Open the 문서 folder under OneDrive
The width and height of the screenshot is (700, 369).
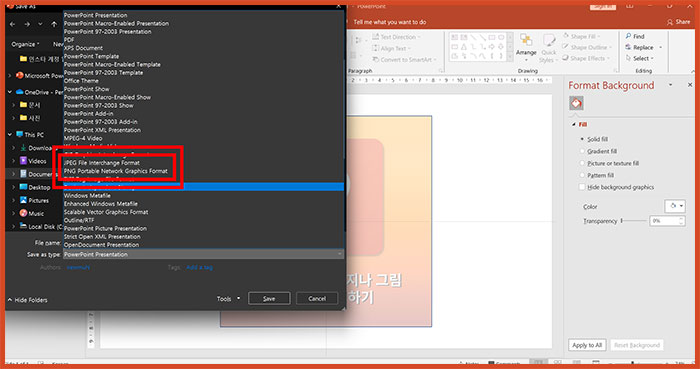pyautogui.click(x=30, y=105)
